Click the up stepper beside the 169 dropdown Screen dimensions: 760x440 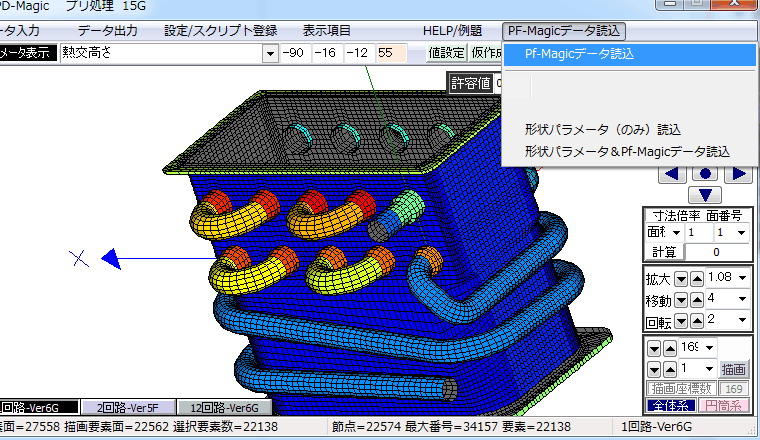[x=670, y=348]
